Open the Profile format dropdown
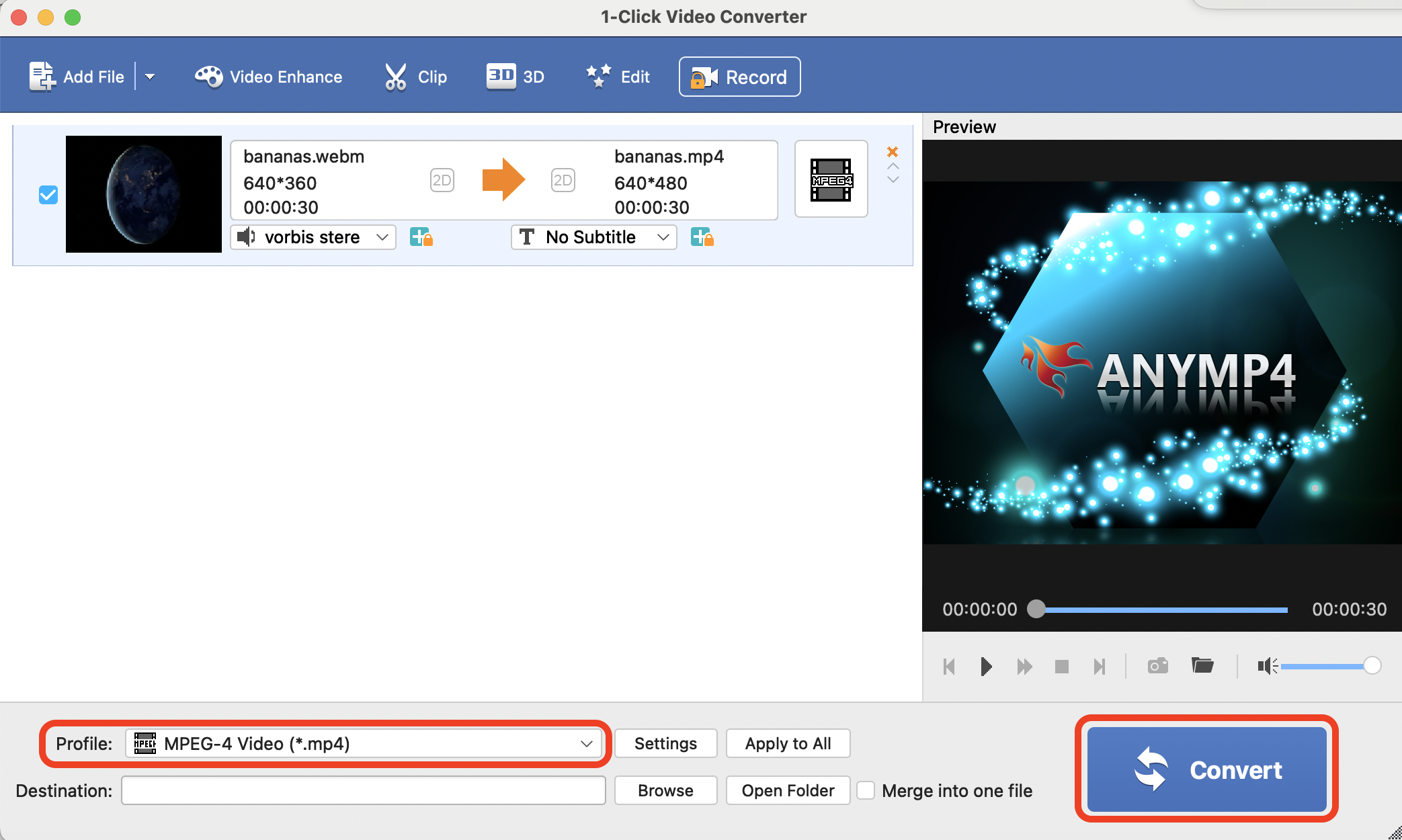This screenshot has height=840, width=1402. pos(364,744)
